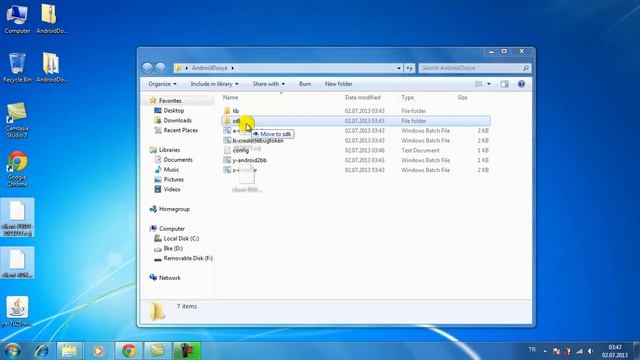The image size is (640, 360).
Task: Open Desktop in Favorites
Action: click(x=173, y=111)
